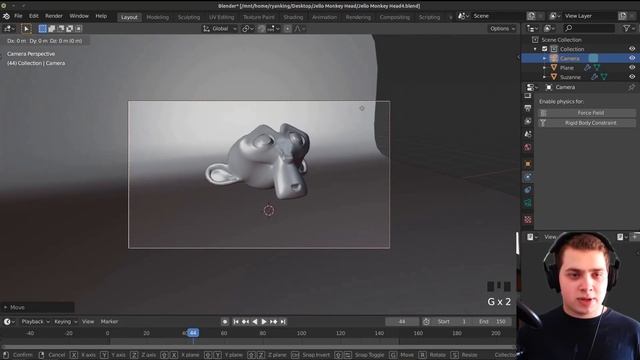Jump to previous keyframe

click(x=245, y=322)
